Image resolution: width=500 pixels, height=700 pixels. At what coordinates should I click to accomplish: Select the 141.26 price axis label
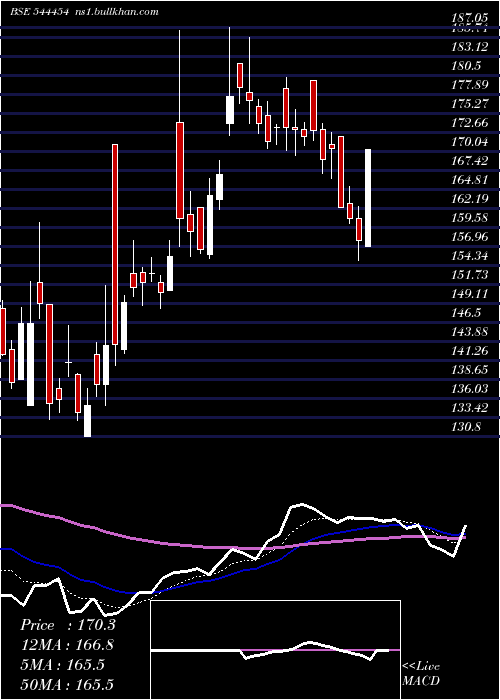coord(469,350)
